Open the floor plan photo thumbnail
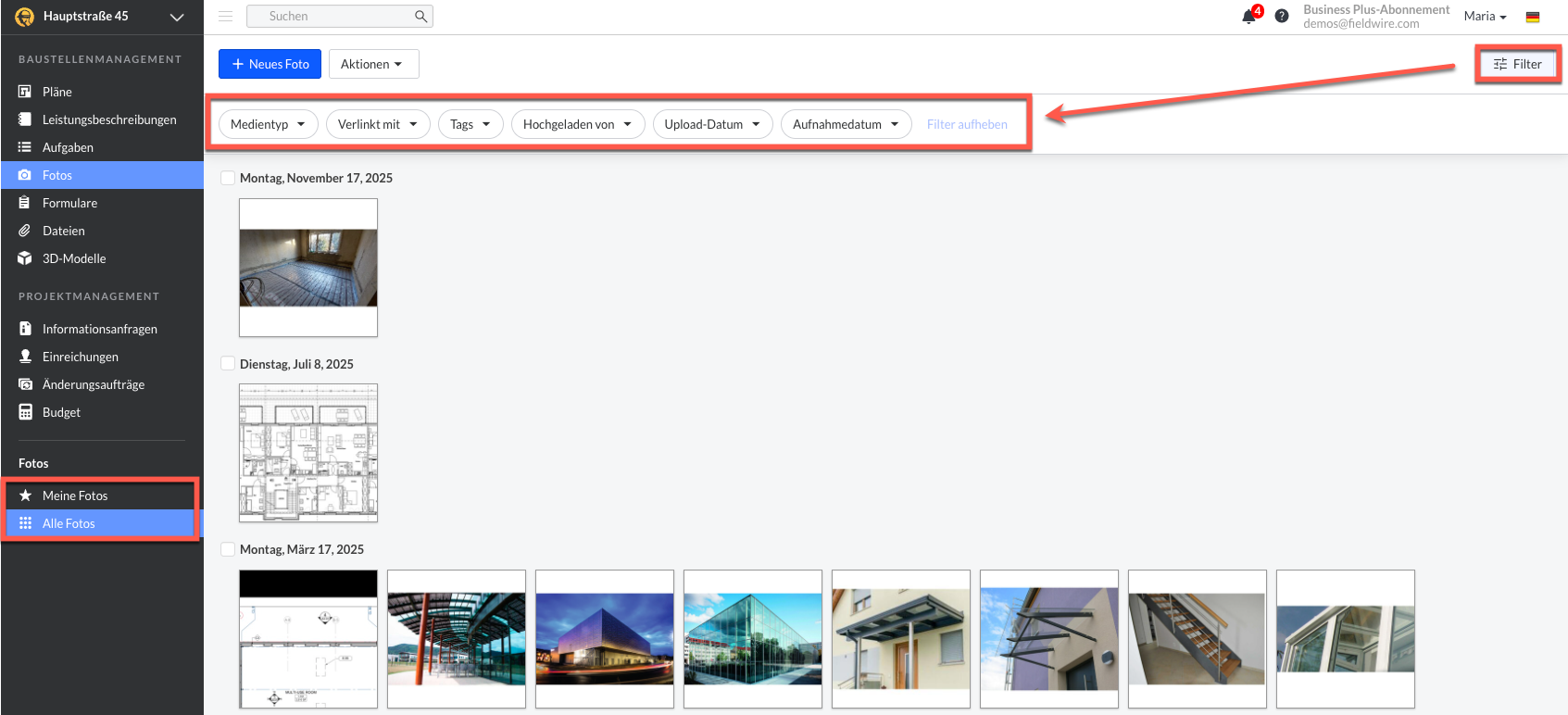 click(x=308, y=453)
